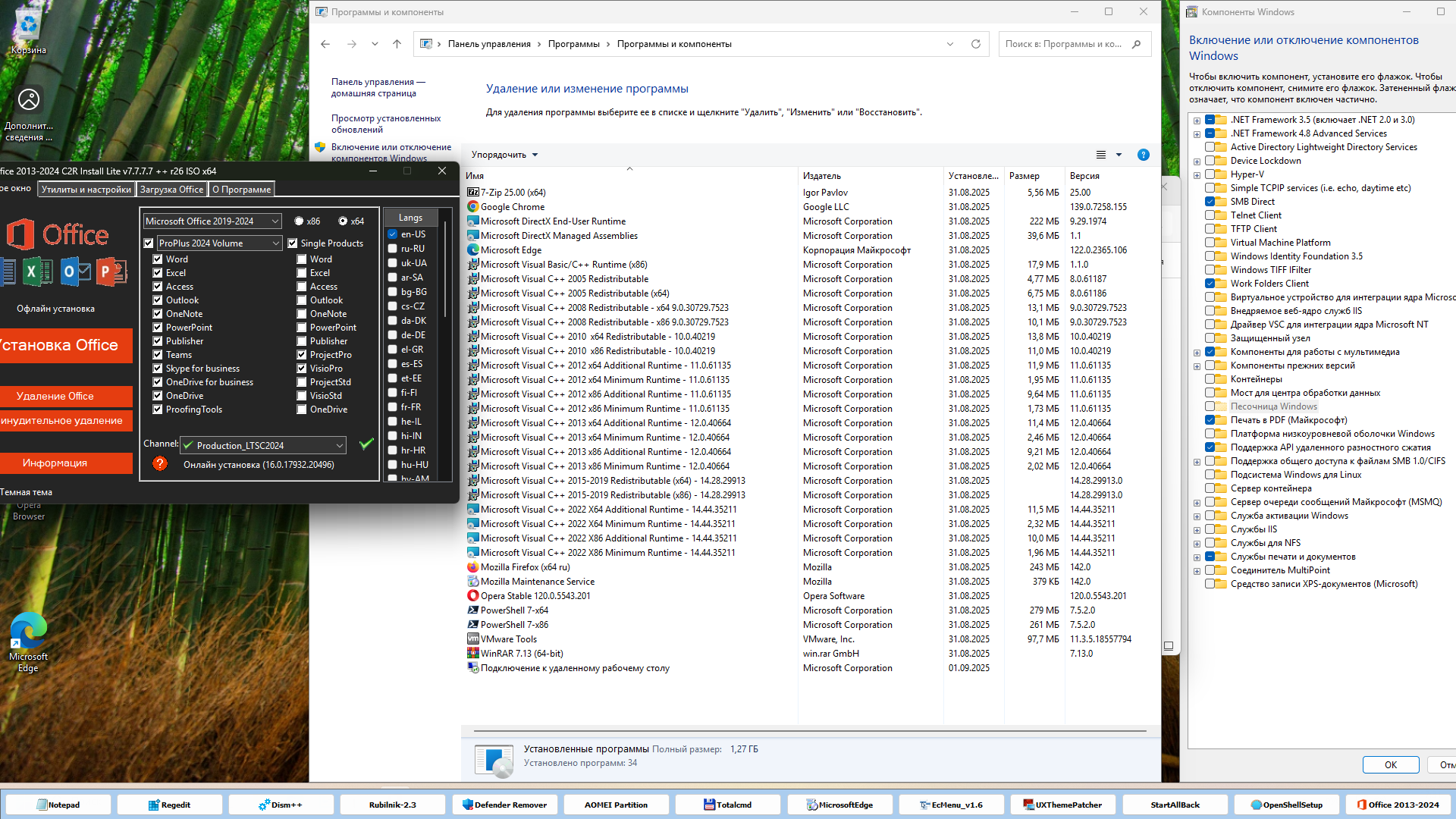
Task: Switch to Утилиты и настройки tab
Action: [86, 190]
